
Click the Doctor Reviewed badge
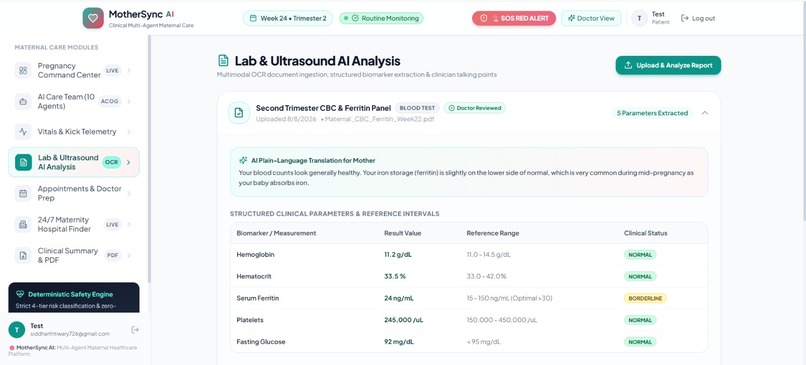tap(475, 108)
